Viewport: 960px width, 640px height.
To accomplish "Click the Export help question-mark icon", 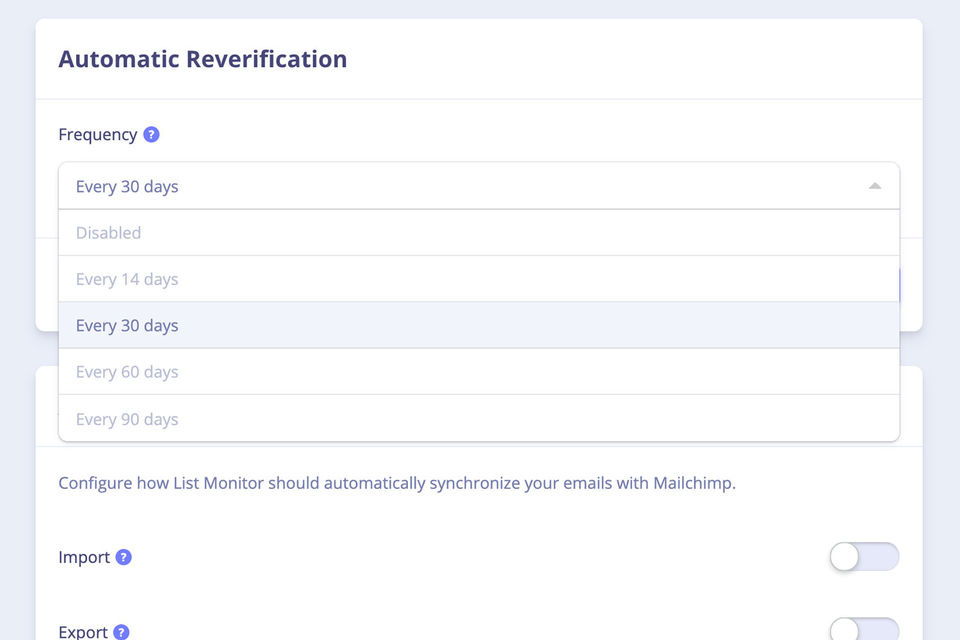I will point(121,632).
